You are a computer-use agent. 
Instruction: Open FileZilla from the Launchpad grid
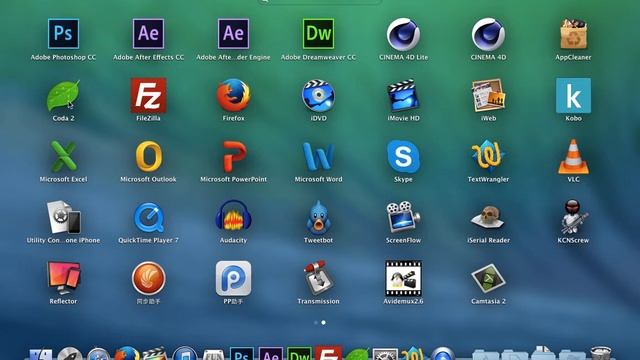pos(148,96)
